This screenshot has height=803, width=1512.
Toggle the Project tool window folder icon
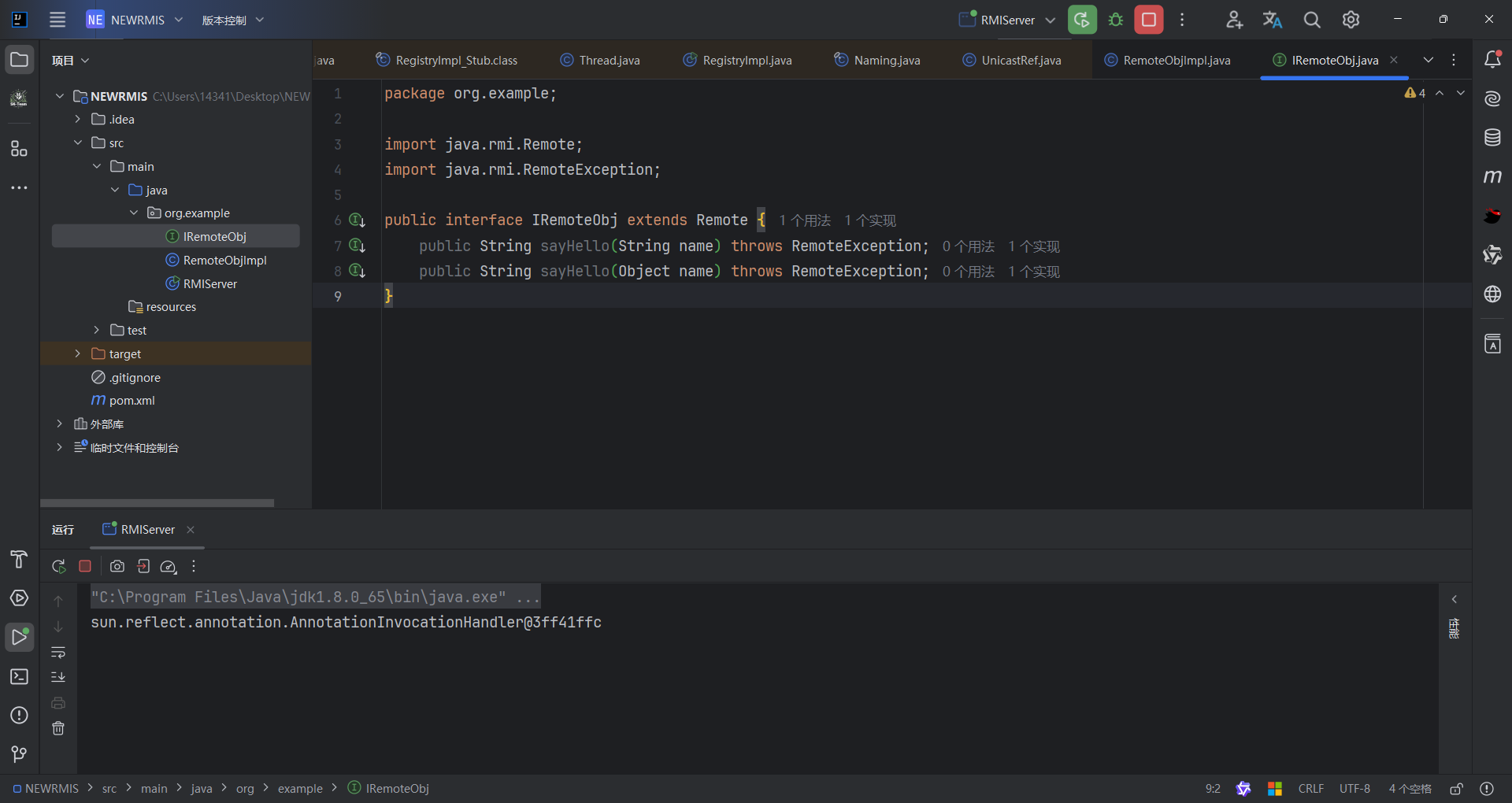pyautogui.click(x=19, y=60)
